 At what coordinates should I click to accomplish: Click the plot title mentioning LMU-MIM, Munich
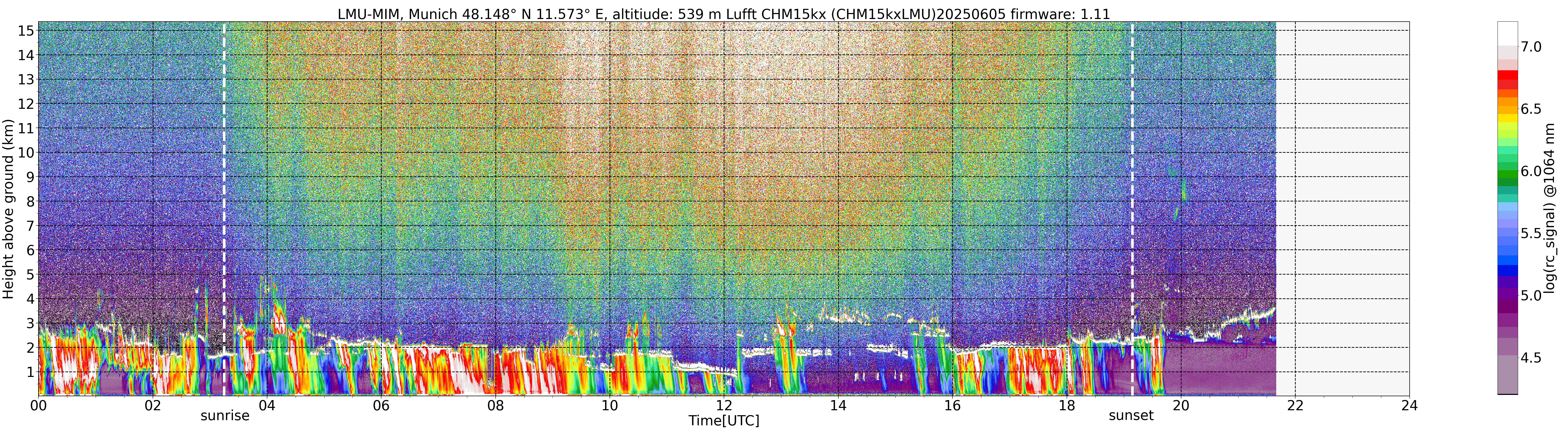[x=724, y=14]
